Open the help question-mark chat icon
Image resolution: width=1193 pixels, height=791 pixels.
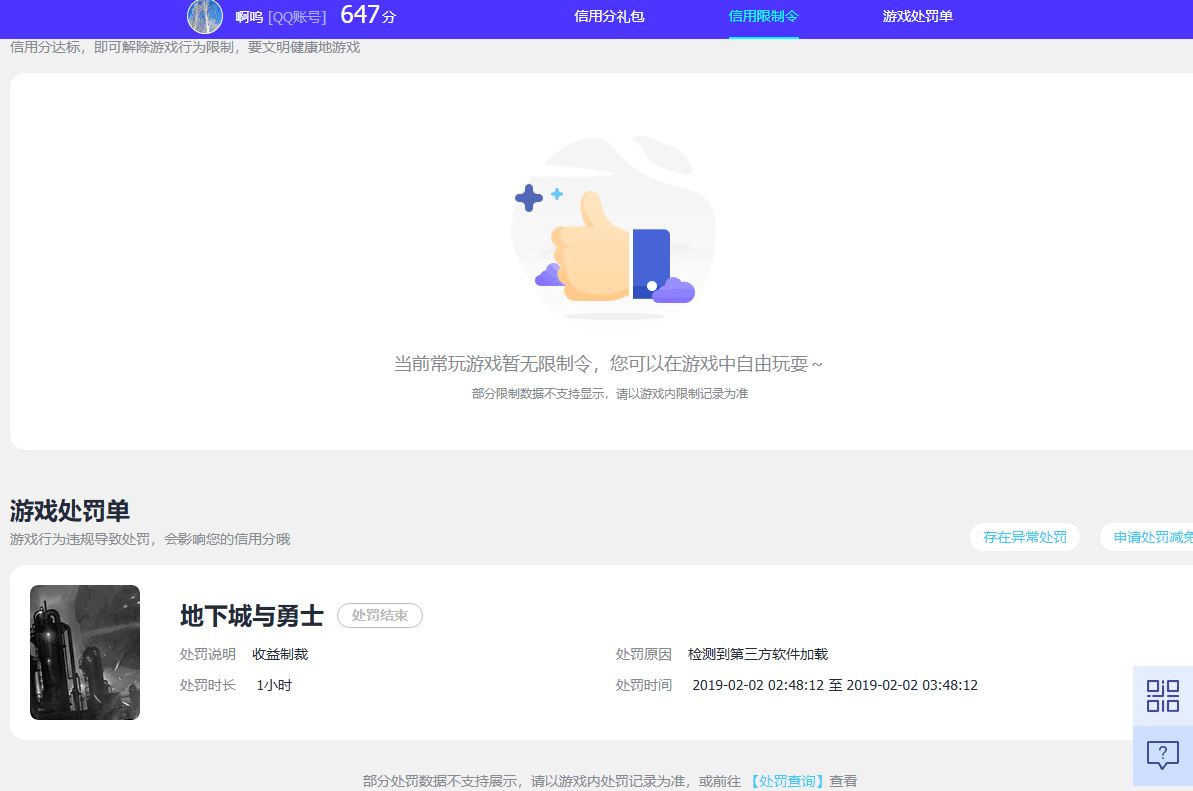coord(1162,754)
